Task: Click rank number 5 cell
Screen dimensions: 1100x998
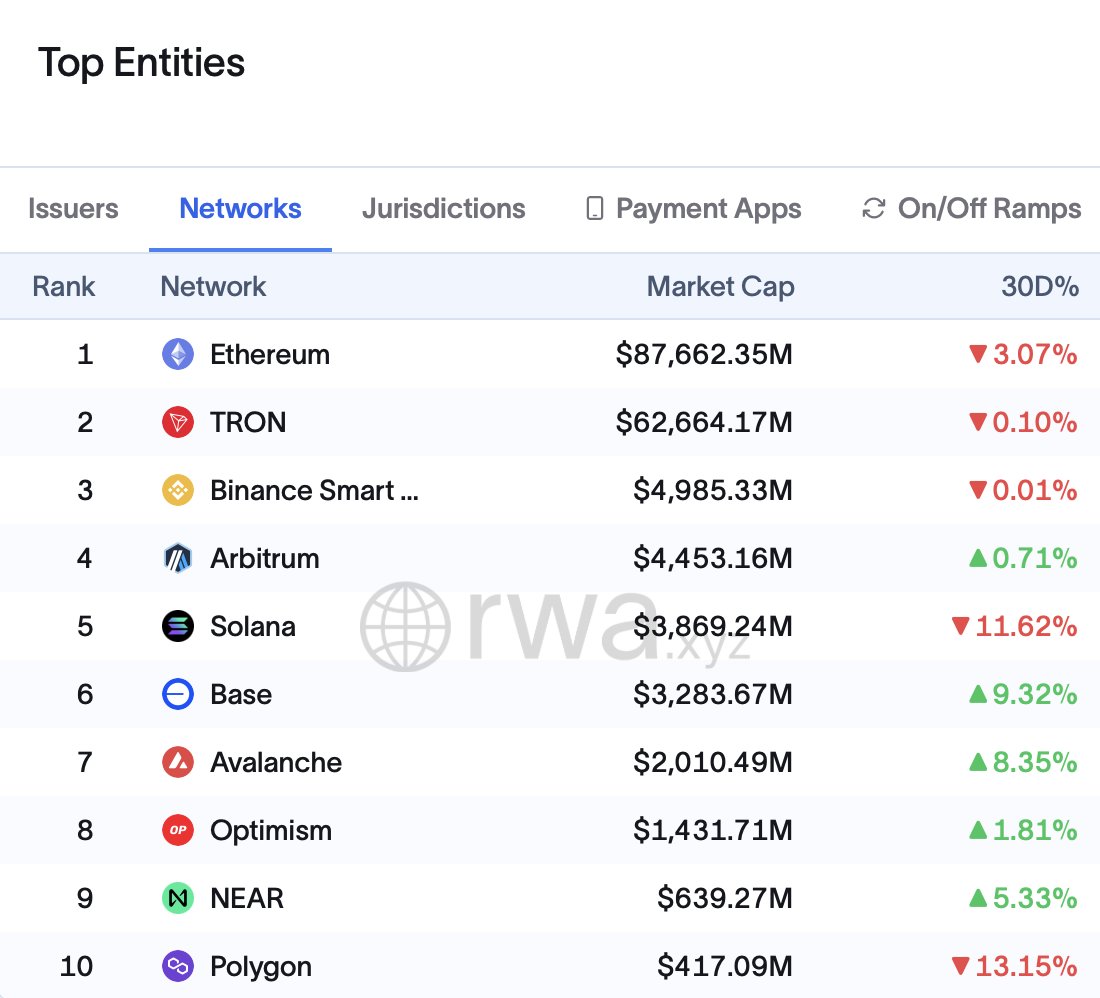Action: coord(85,626)
